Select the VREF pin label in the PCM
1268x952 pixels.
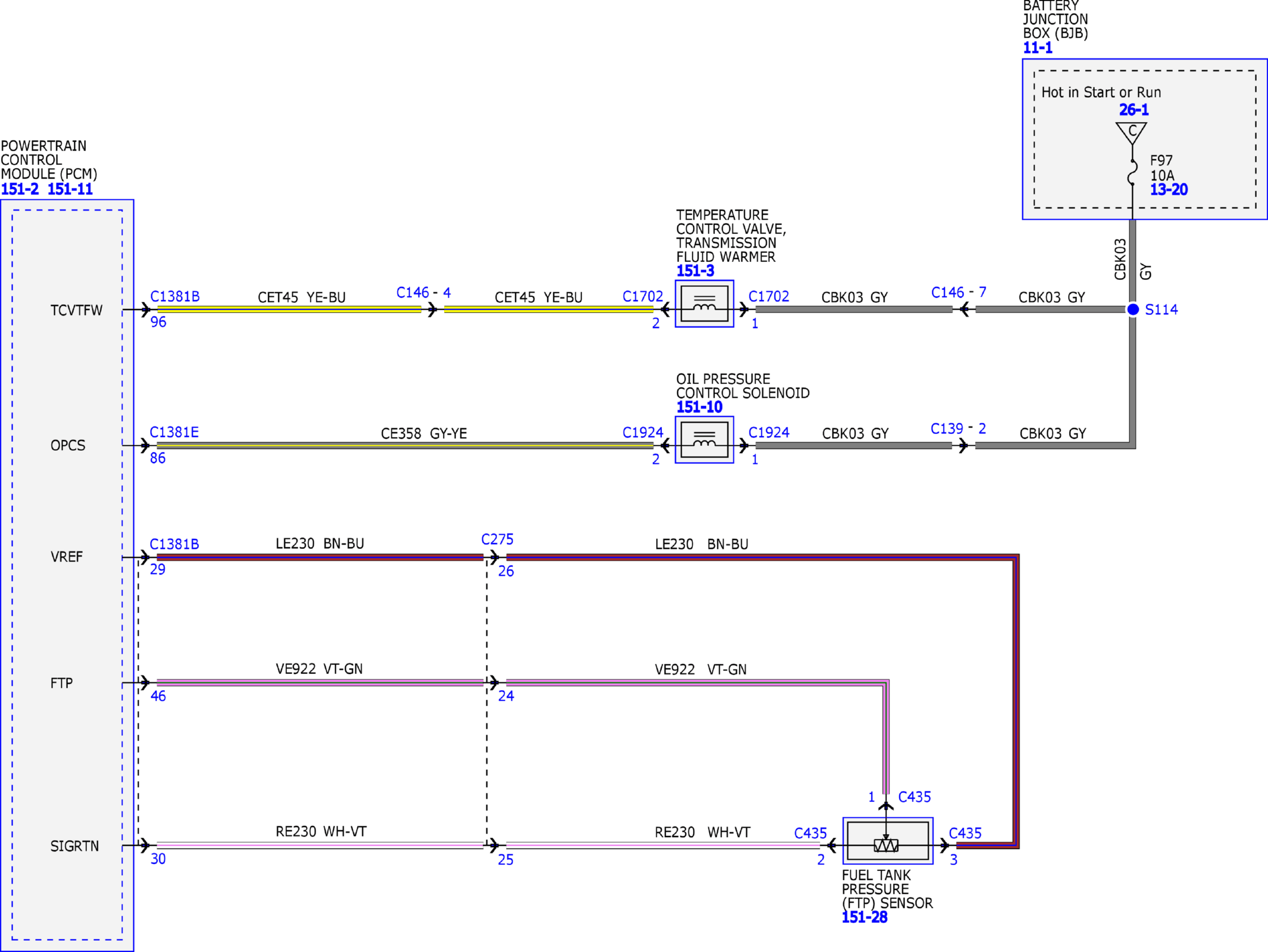click(67, 557)
